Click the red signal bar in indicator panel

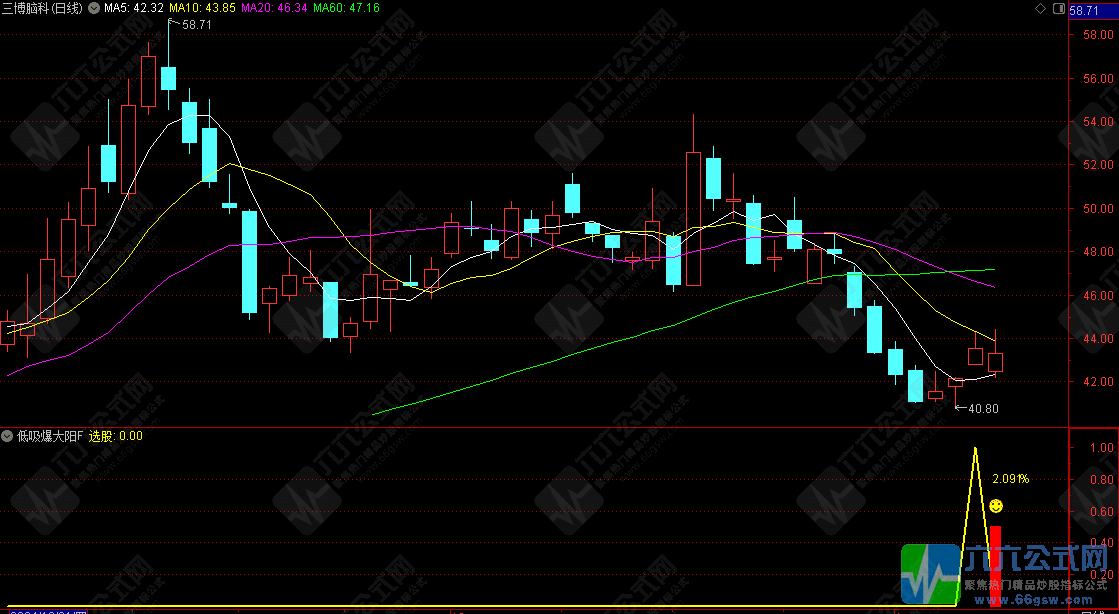click(x=995, y=565)
